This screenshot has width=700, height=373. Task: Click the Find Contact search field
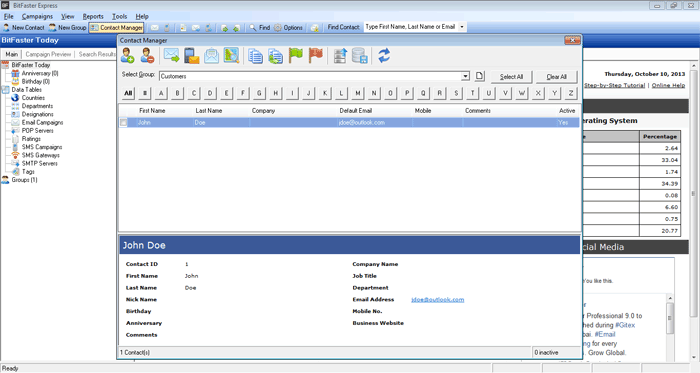point(411,27)
